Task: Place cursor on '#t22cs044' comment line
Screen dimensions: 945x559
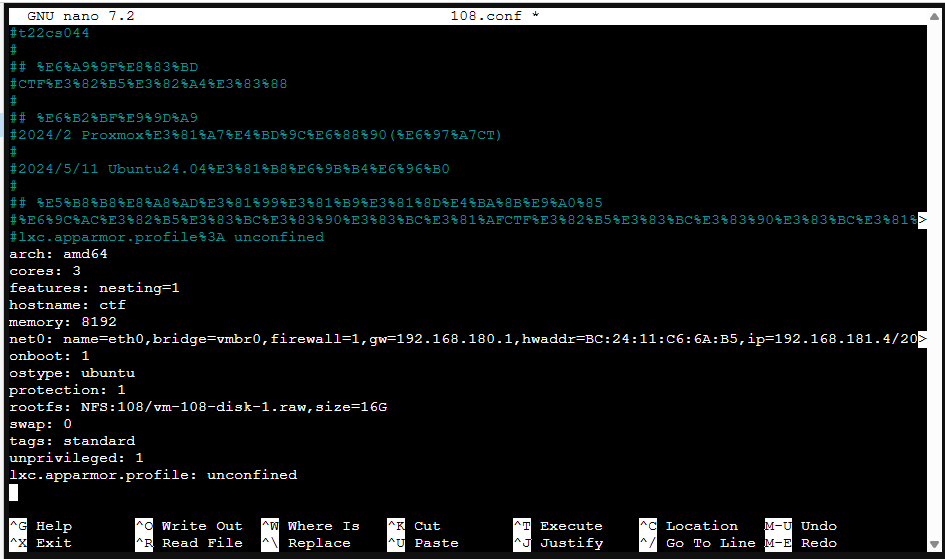Action: click(x=49, y=33)
